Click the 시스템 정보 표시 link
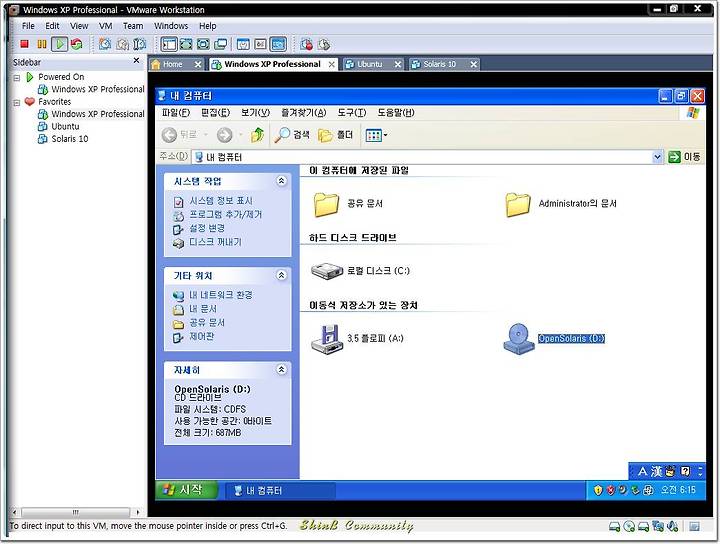 [x=221, y=201]
